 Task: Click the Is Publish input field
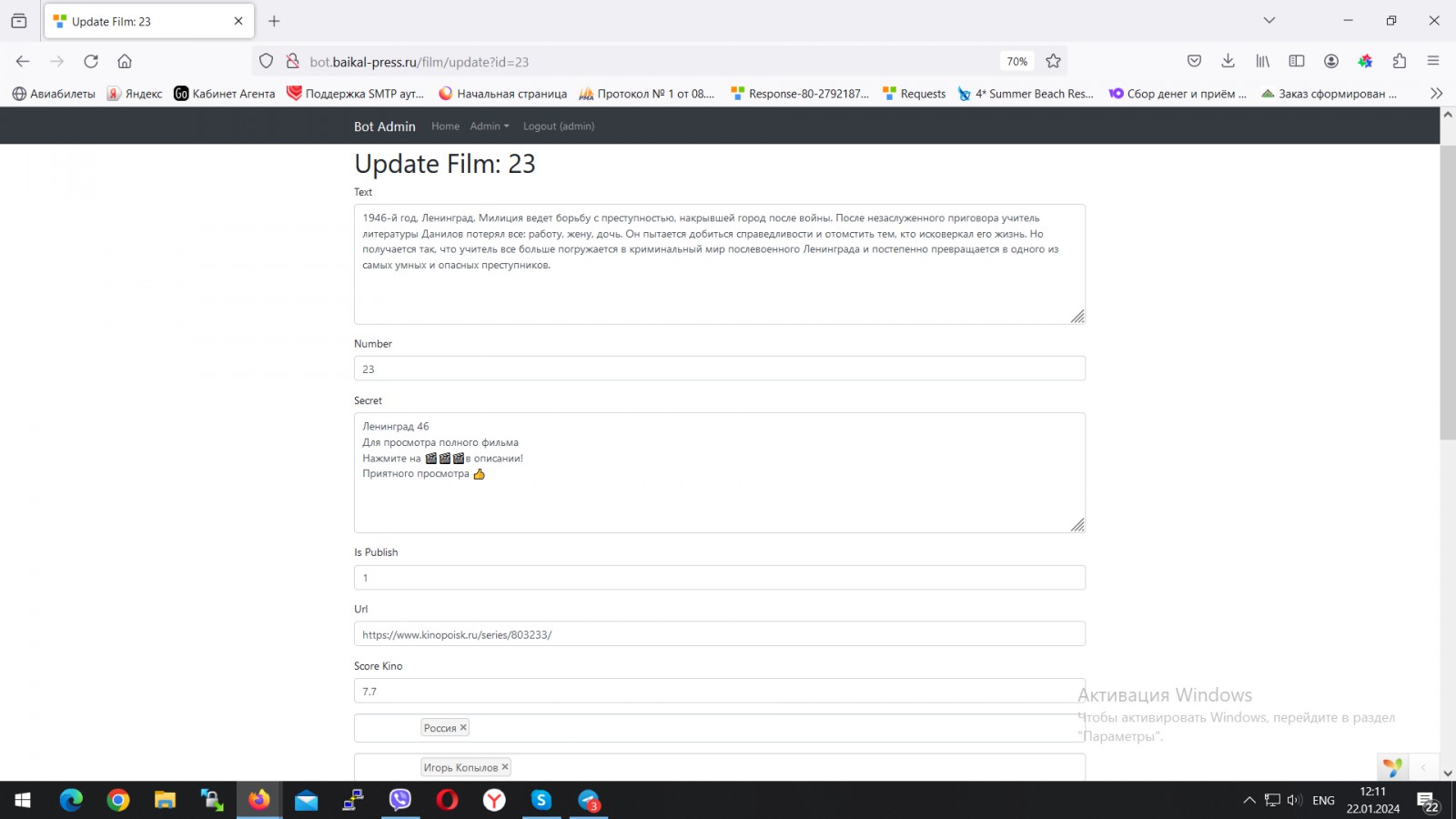pos(719,577)
